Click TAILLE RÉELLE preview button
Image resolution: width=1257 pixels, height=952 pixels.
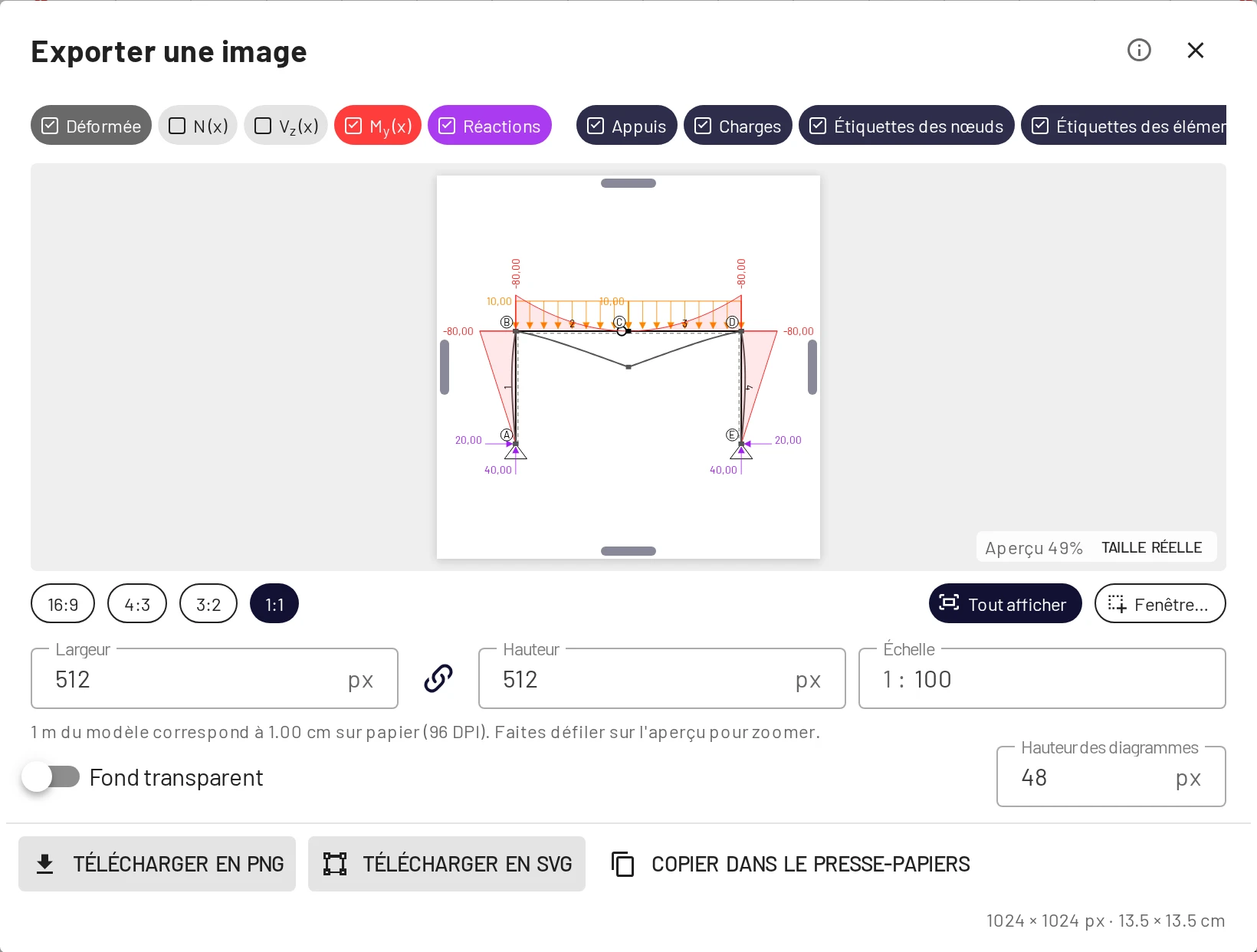(x=1152, y=547)
